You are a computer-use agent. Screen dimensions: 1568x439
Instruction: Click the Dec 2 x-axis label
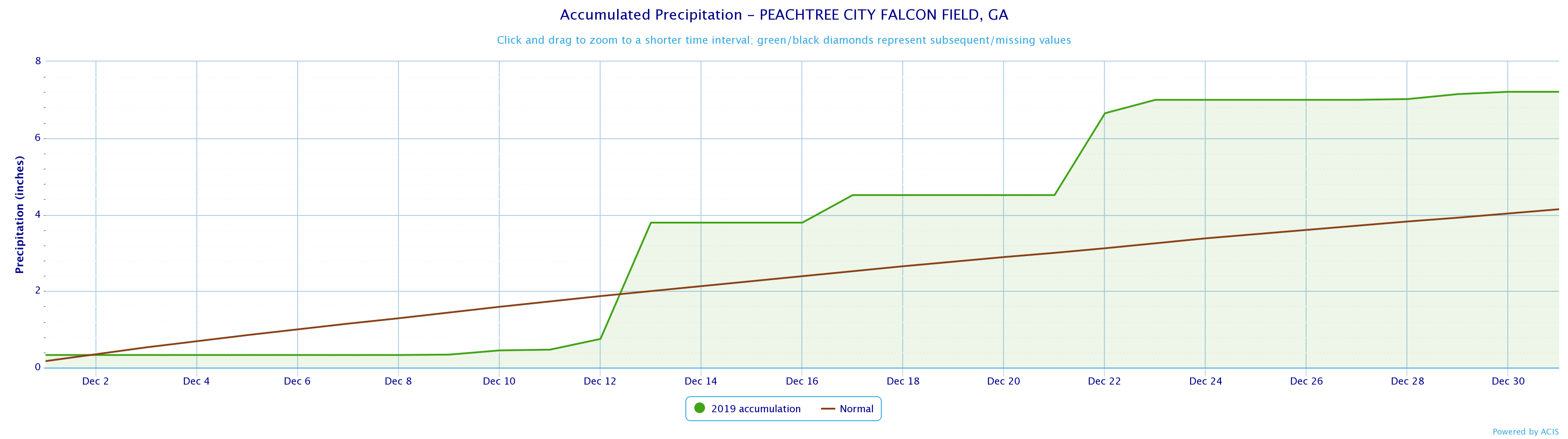[x=95, y=382]
